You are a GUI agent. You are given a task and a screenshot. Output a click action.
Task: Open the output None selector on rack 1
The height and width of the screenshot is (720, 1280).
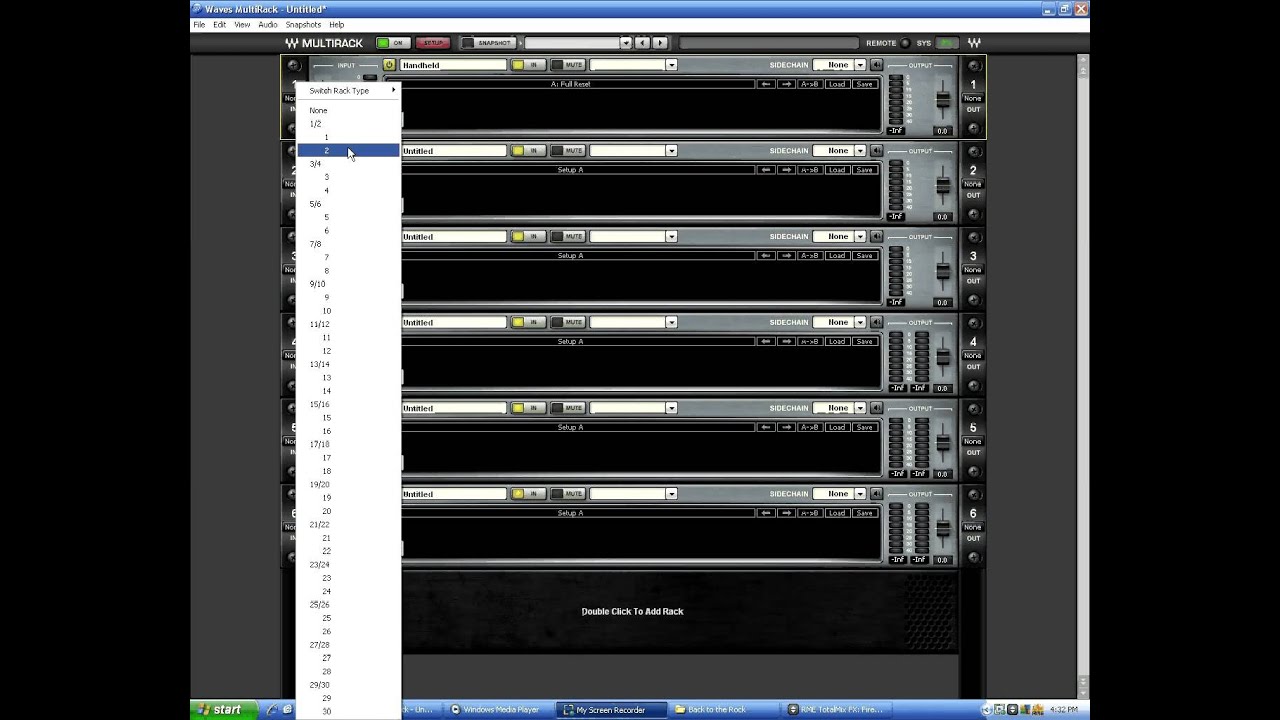972,98
